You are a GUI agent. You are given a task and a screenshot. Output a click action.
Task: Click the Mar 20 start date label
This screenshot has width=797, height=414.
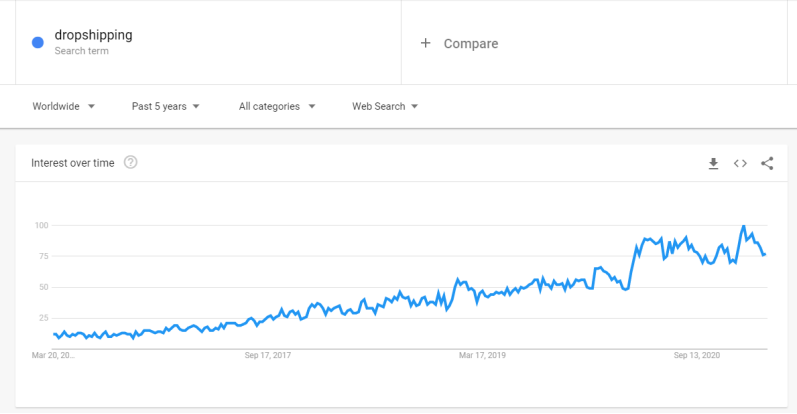pos(53,355)
